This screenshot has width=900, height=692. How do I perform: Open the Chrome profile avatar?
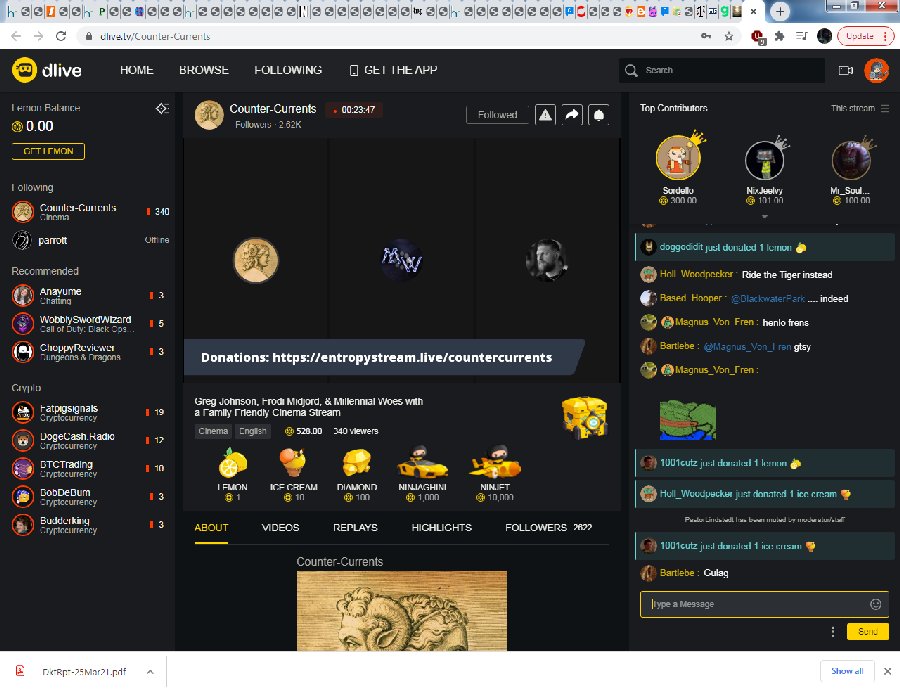pyautogui.click(x=824, y=36)
